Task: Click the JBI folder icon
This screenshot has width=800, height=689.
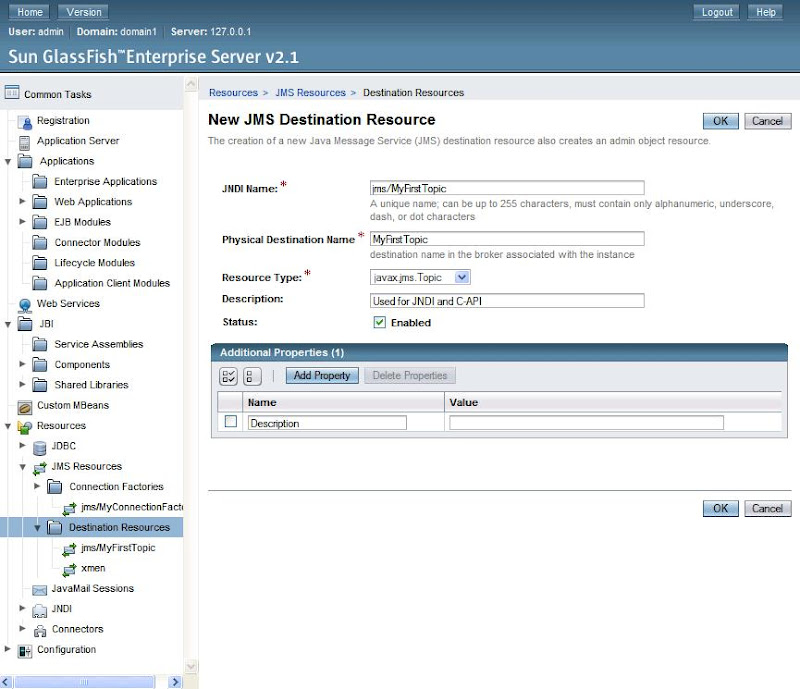Action: [x=24, y=324]
